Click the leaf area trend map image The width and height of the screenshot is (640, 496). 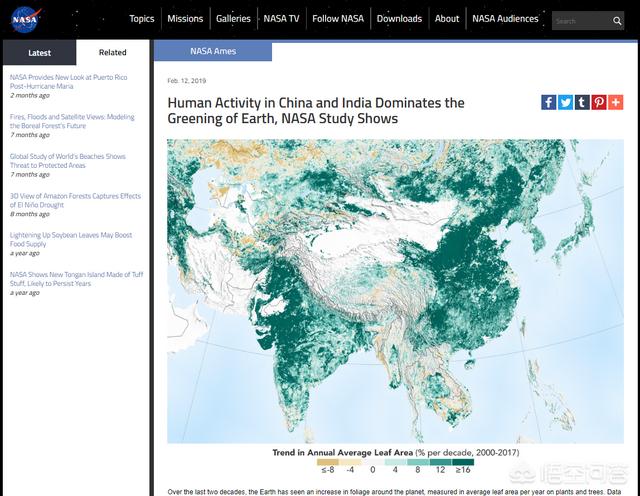pyautogui.click(x=395, y=291)
